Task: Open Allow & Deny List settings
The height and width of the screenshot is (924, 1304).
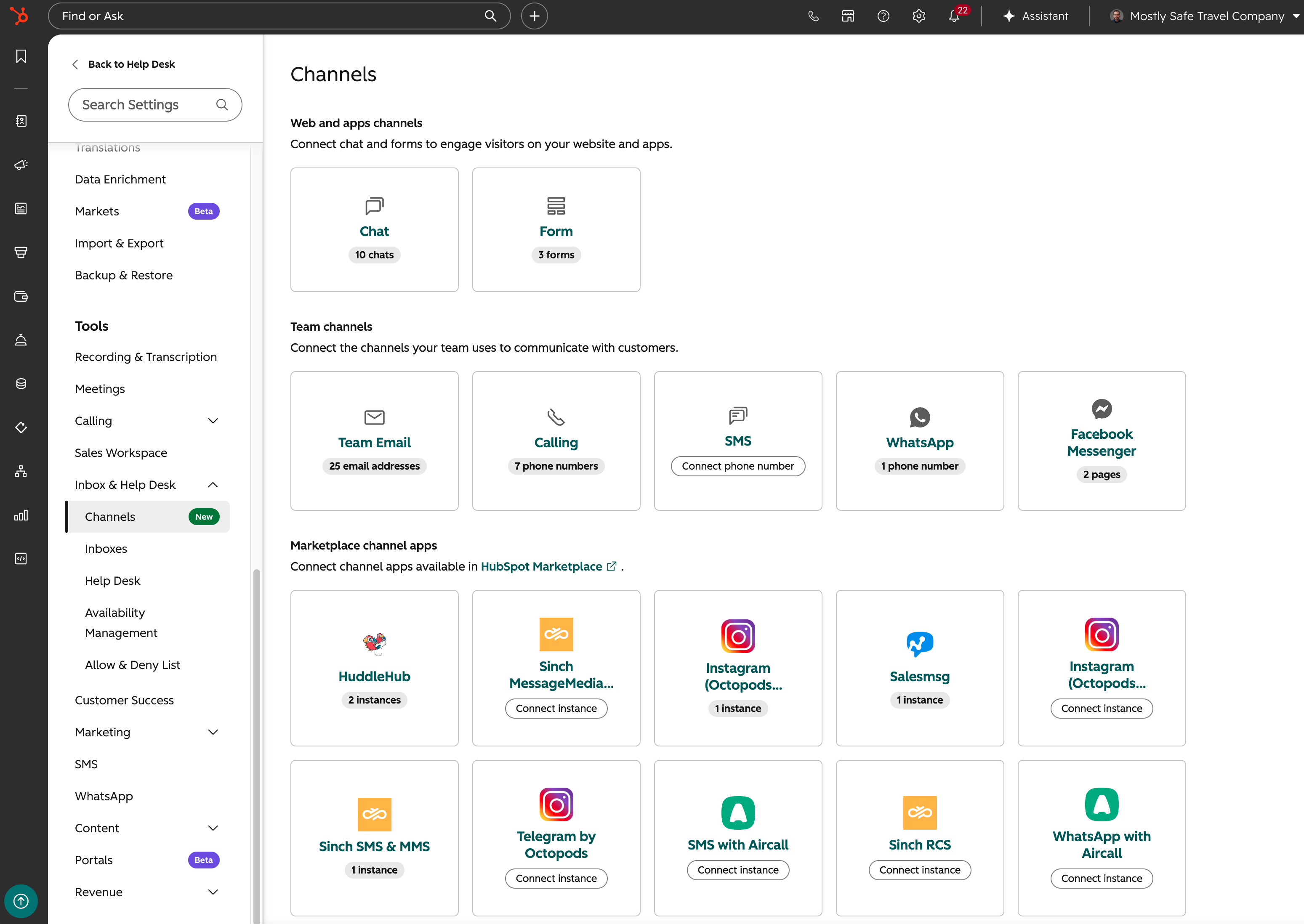Action: coord(133,664)
